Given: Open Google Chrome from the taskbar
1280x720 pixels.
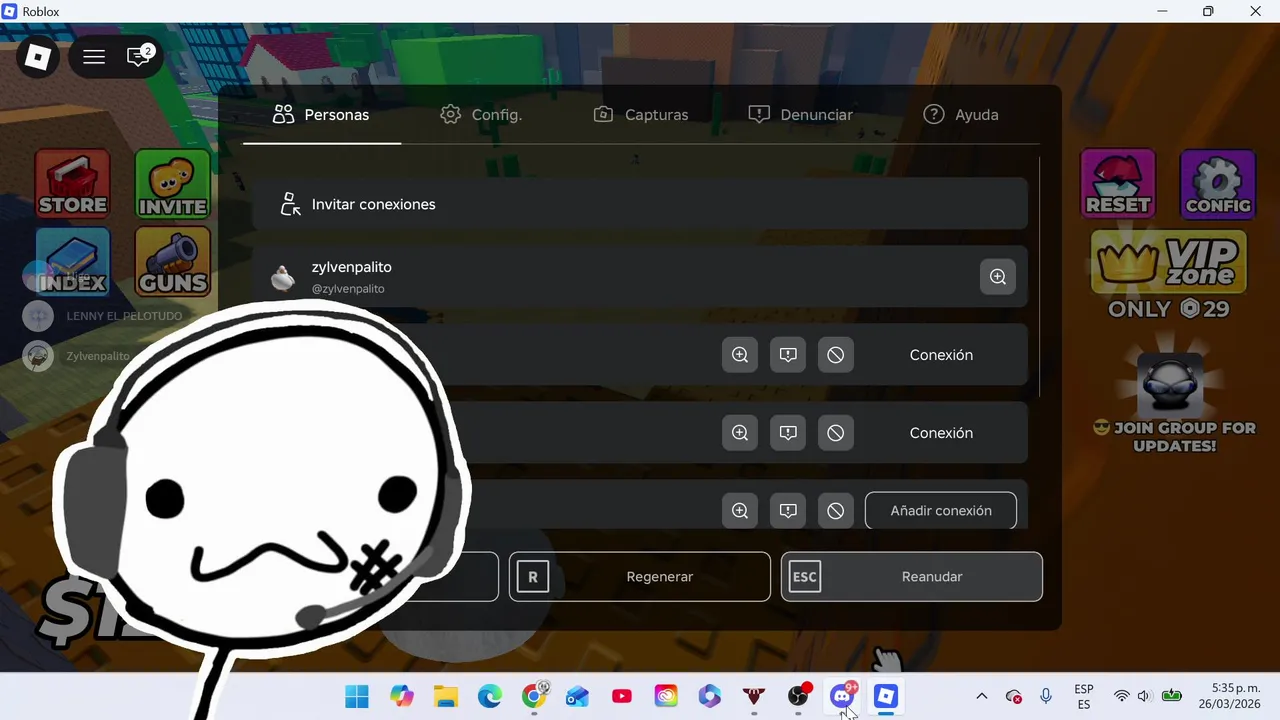Looking at the screenshot, I should tap(535, 696).
